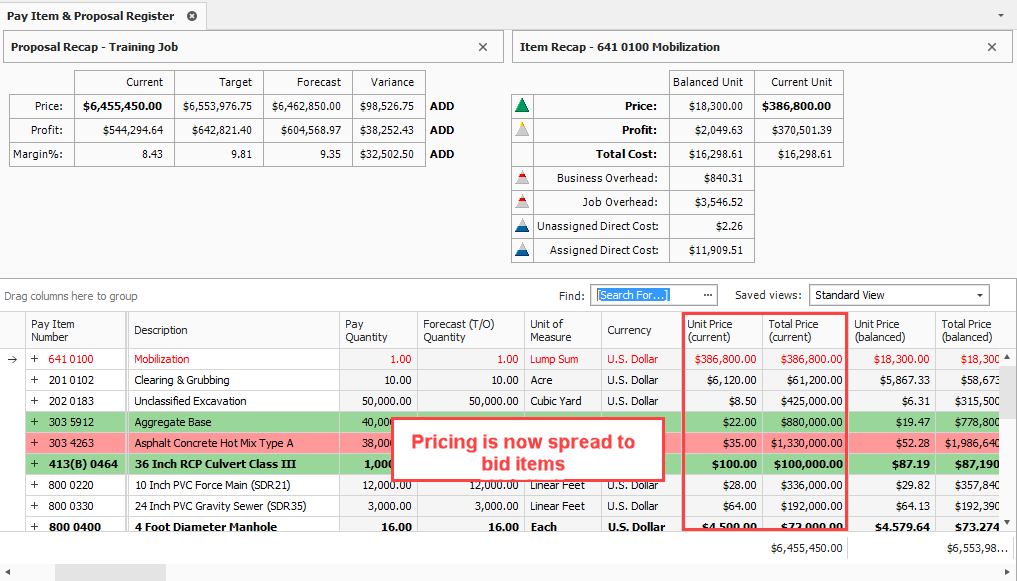Click the red triangle icon beside Job Overhead
1017x581 pixels.
pos(520,202)
